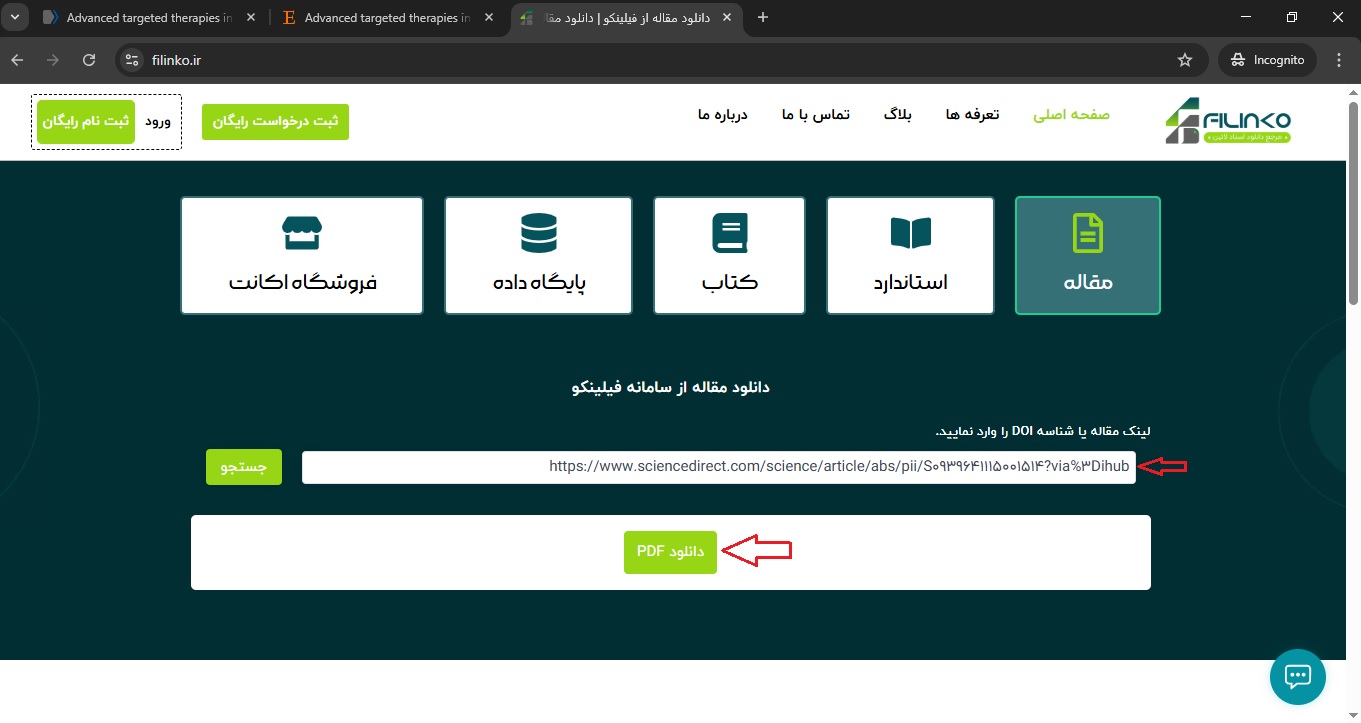Open صفحه اصلی menu item
This screenshot has height=723, width=1361.
coord(1071,115)
